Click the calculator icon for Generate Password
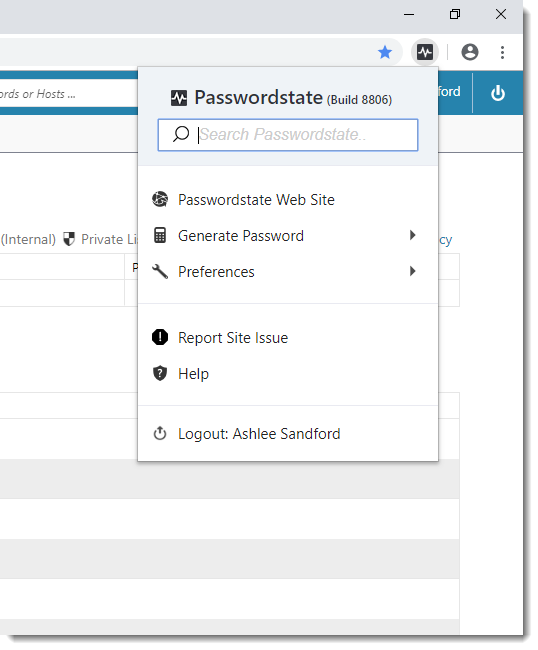538x650 pixels. click(x=160, y=235)
